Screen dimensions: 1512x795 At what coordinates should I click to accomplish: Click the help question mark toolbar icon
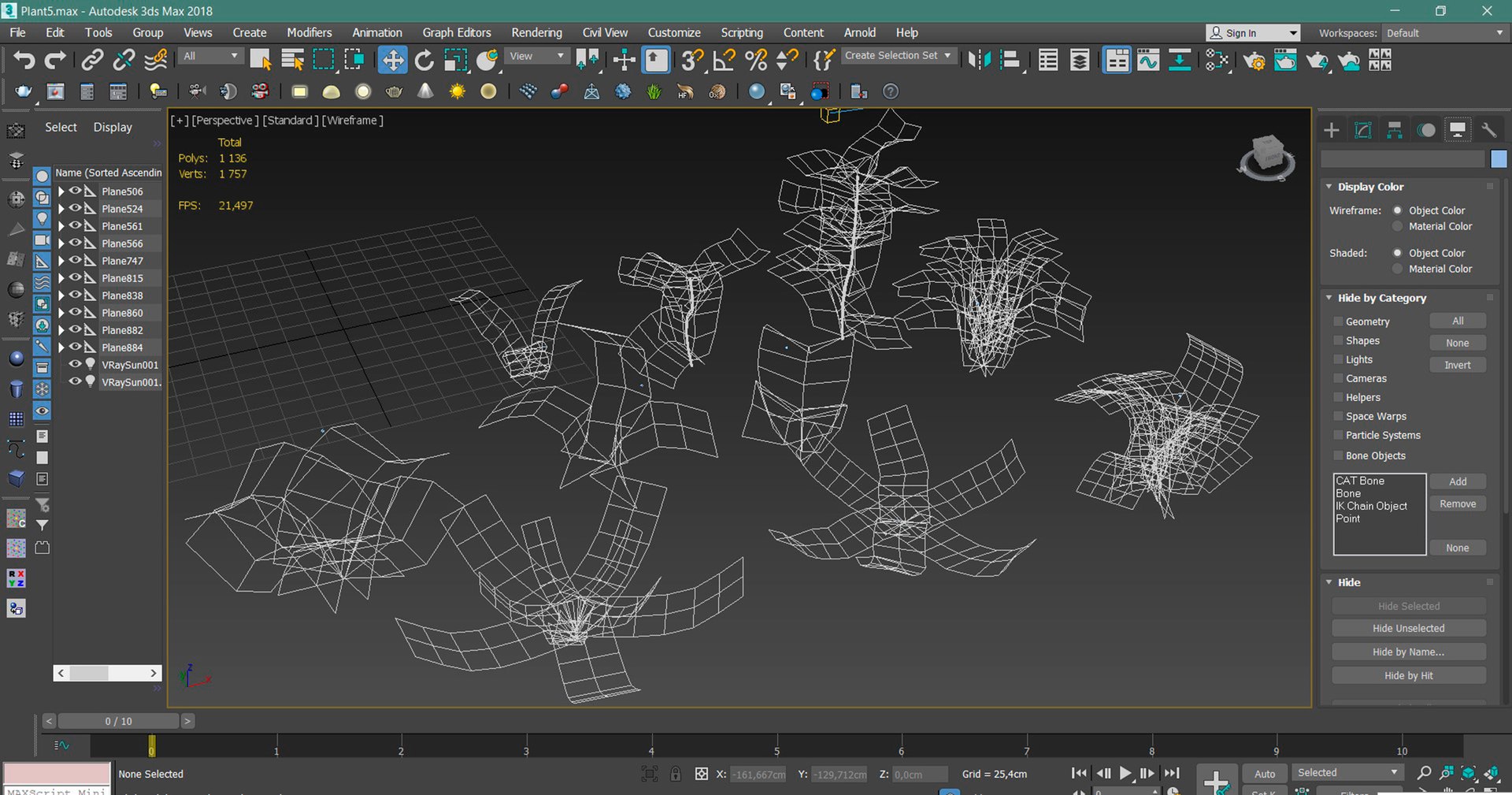[891, 91]
